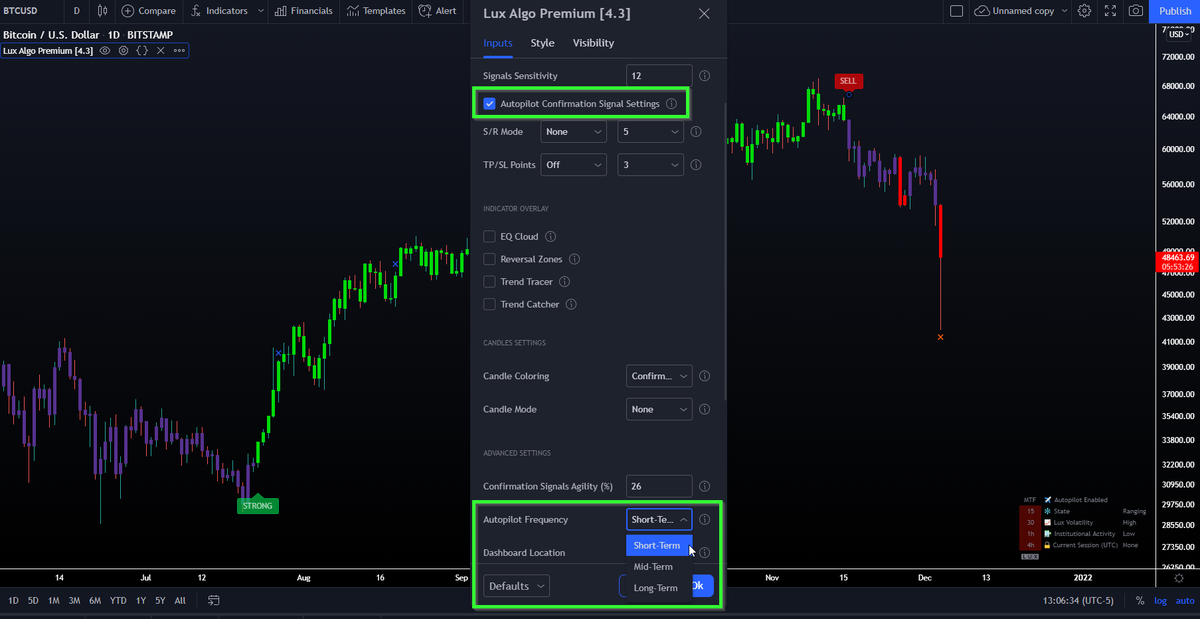Viewport: 1200px width, 619px height.
Task: Switch to the Style tab
Action: [x=542, y=43]
